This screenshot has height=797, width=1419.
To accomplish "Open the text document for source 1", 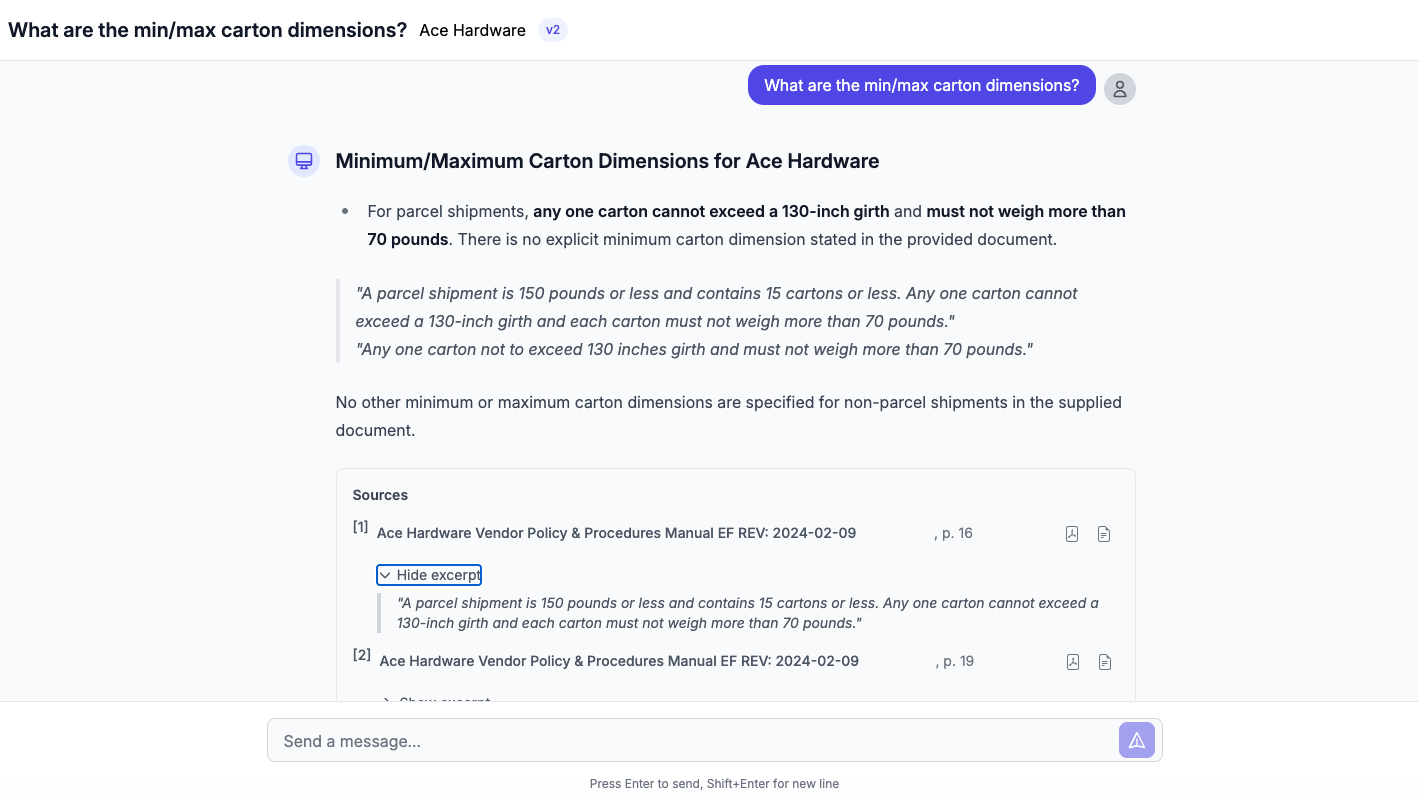I will pyautogui.click(x=1103, y=533).
